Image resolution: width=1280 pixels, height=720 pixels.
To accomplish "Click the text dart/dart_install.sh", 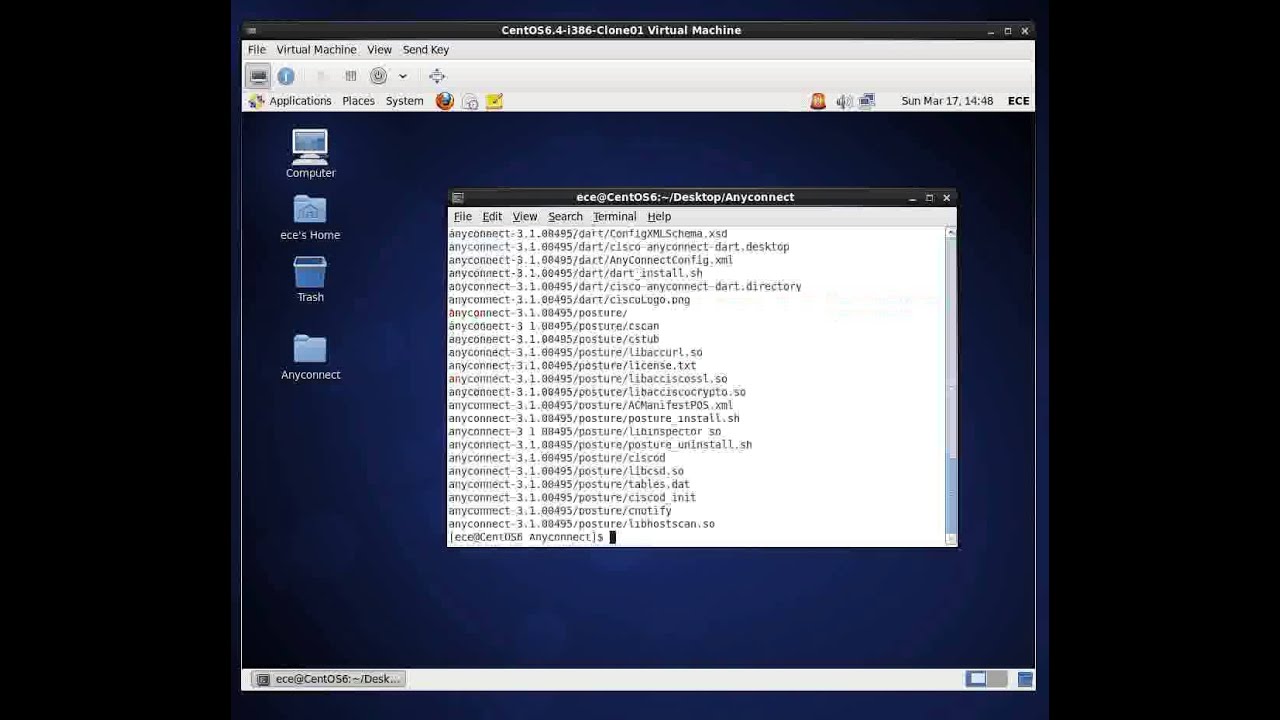I will (x=640, y=273).
